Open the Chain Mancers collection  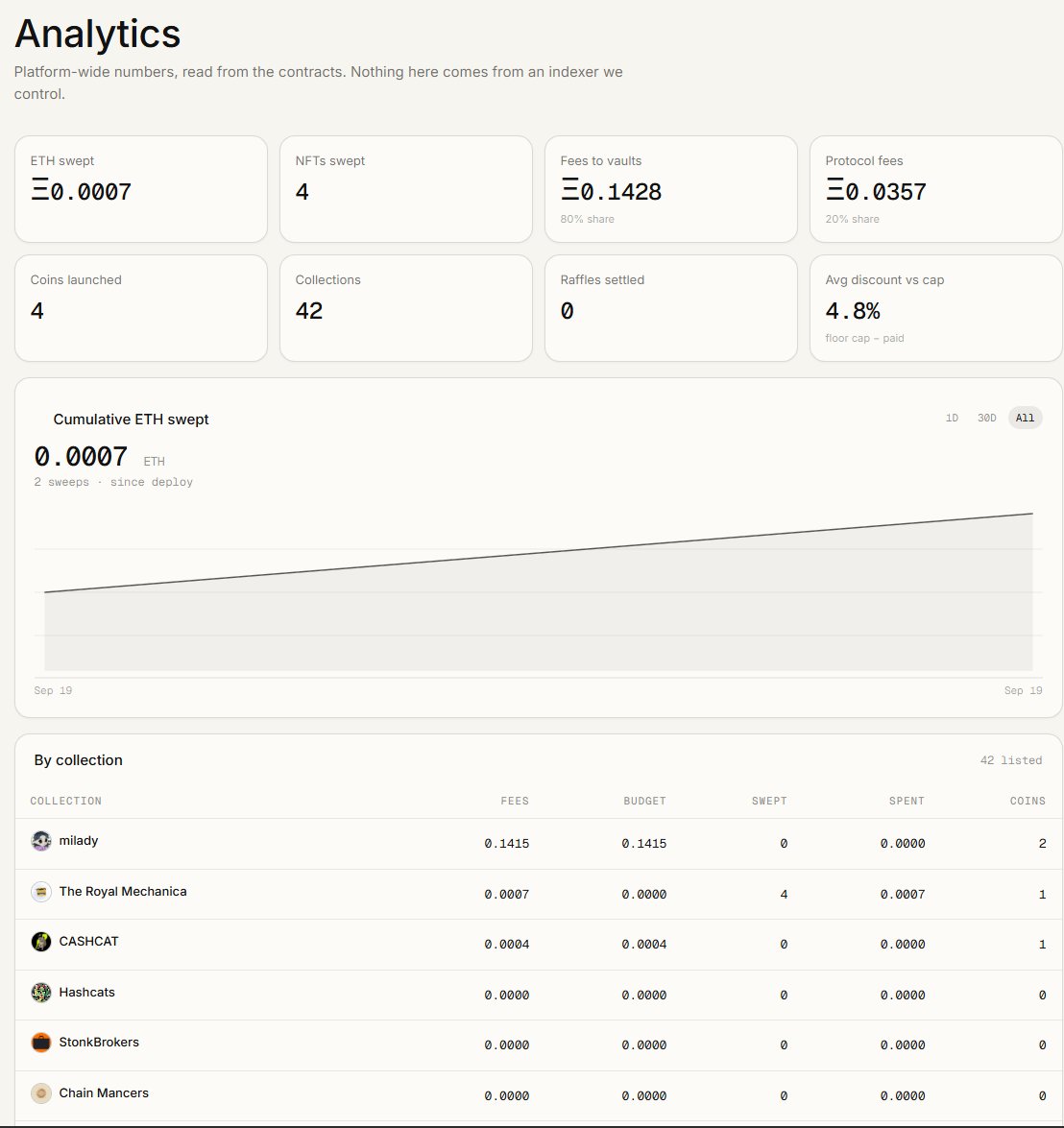coord(539,1095)
